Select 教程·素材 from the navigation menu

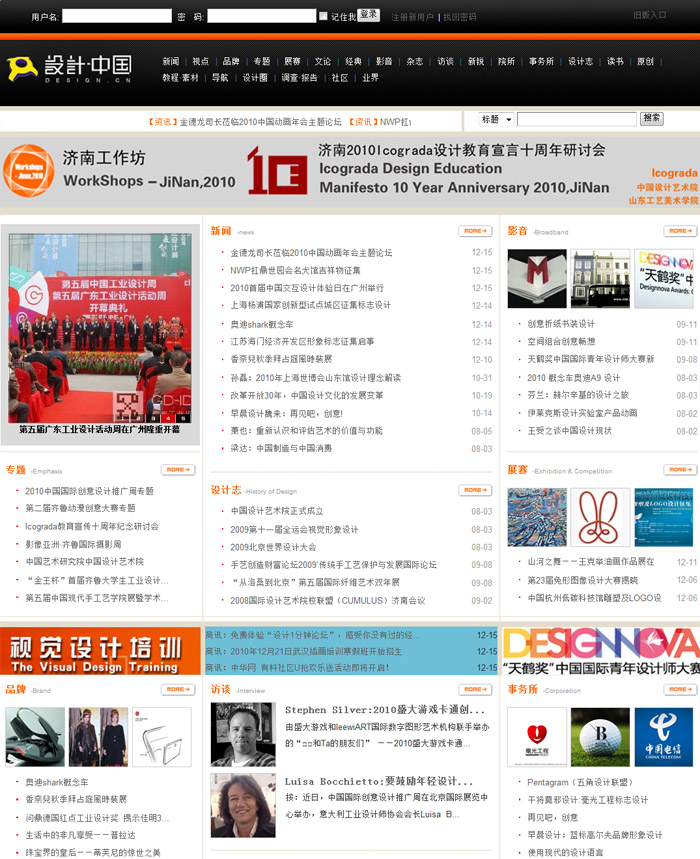(180, 77)
